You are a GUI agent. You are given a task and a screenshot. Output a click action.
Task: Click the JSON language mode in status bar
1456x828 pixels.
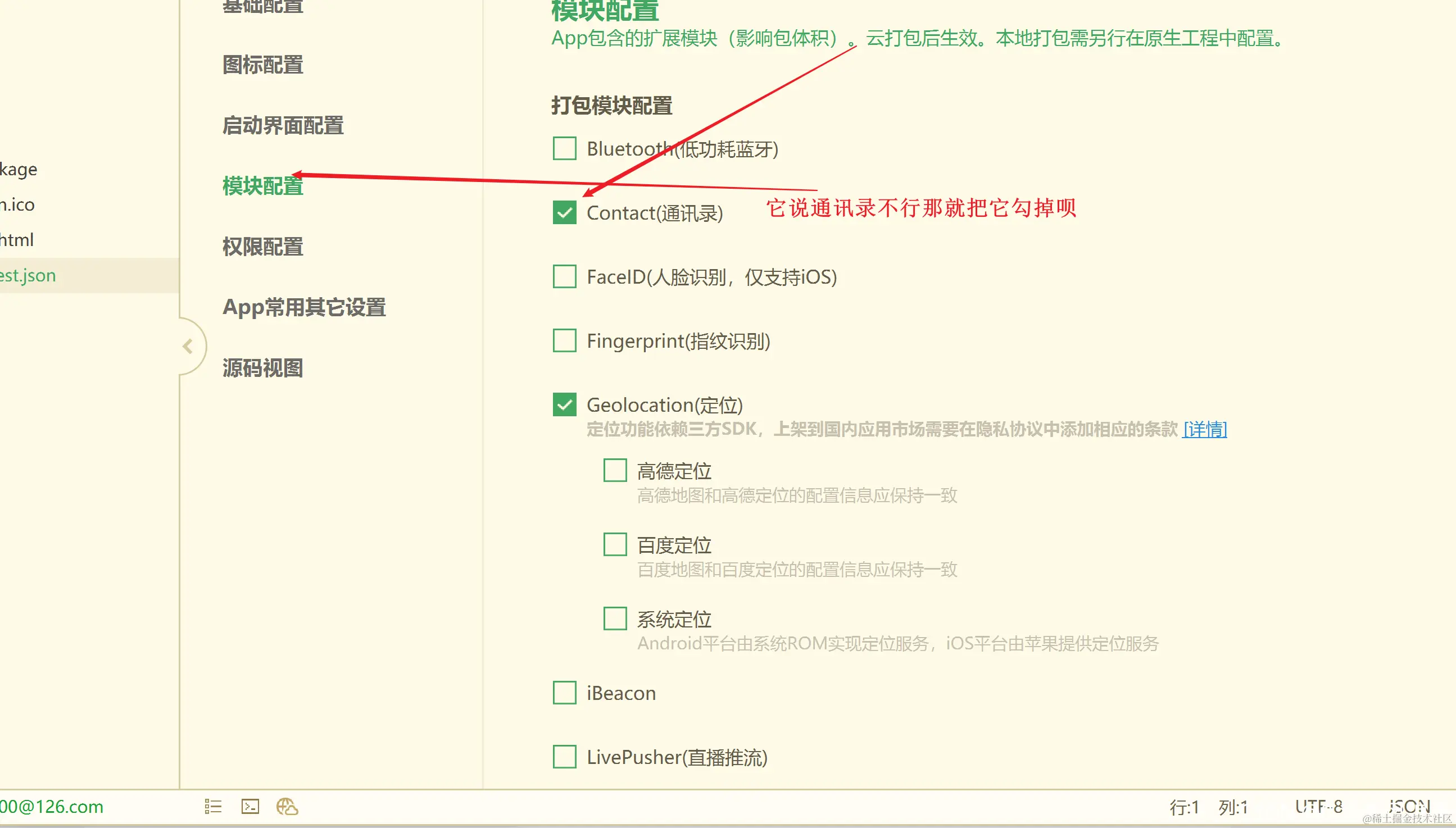click(x=1409, y=807)
